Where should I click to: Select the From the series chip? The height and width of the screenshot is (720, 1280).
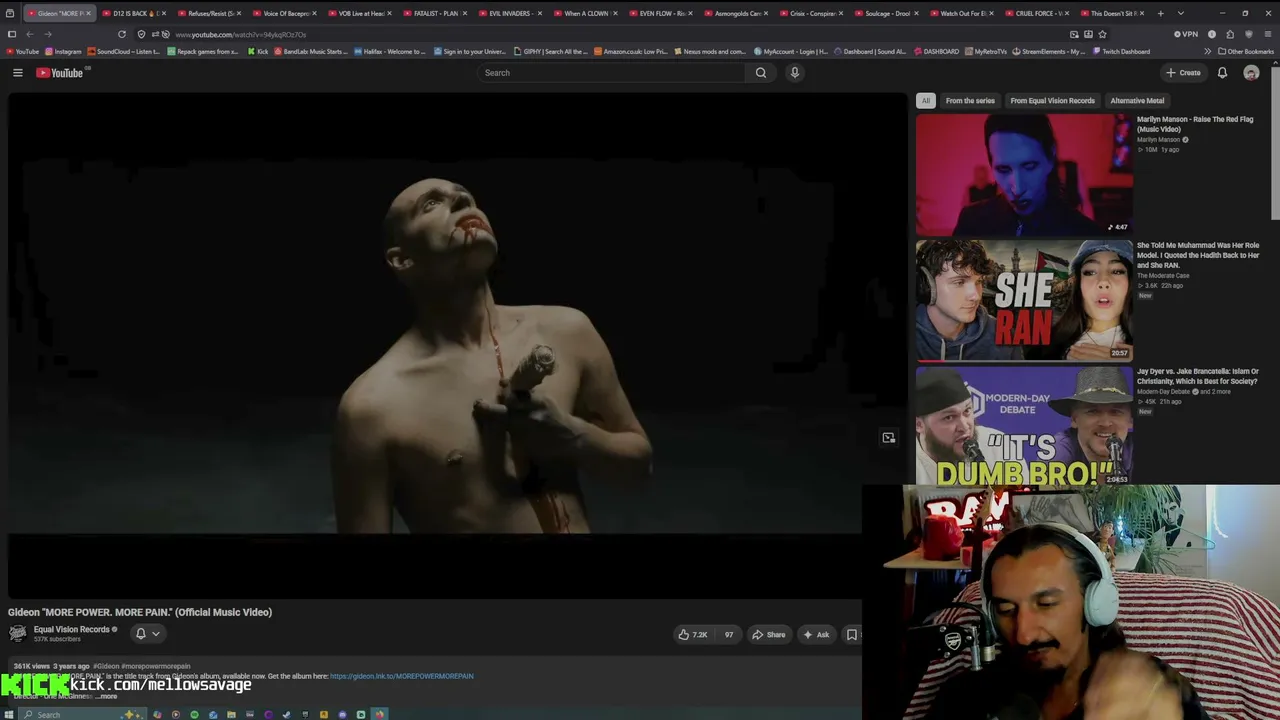[970, 101]
